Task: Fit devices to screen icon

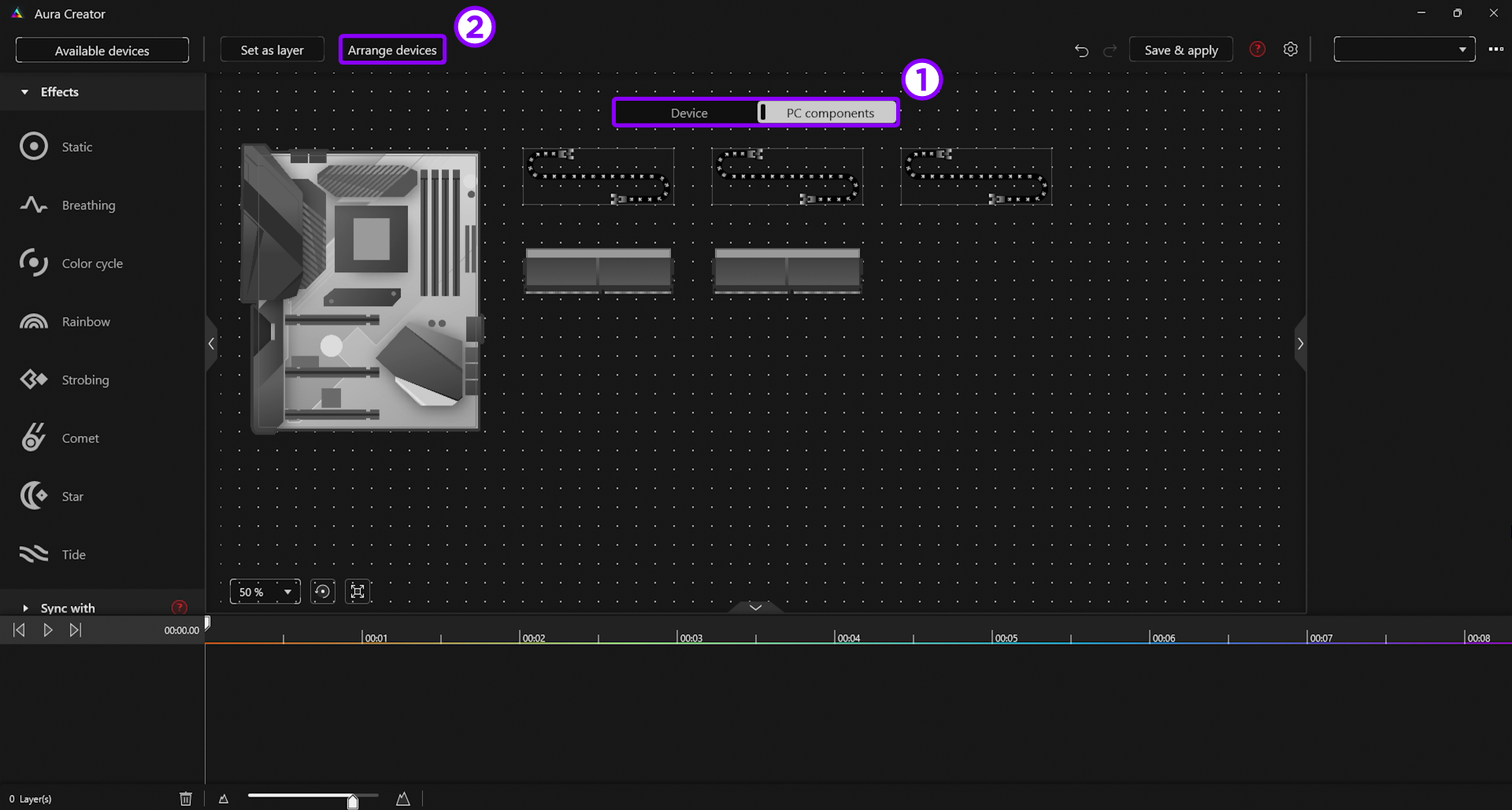Action: (358, 591)
